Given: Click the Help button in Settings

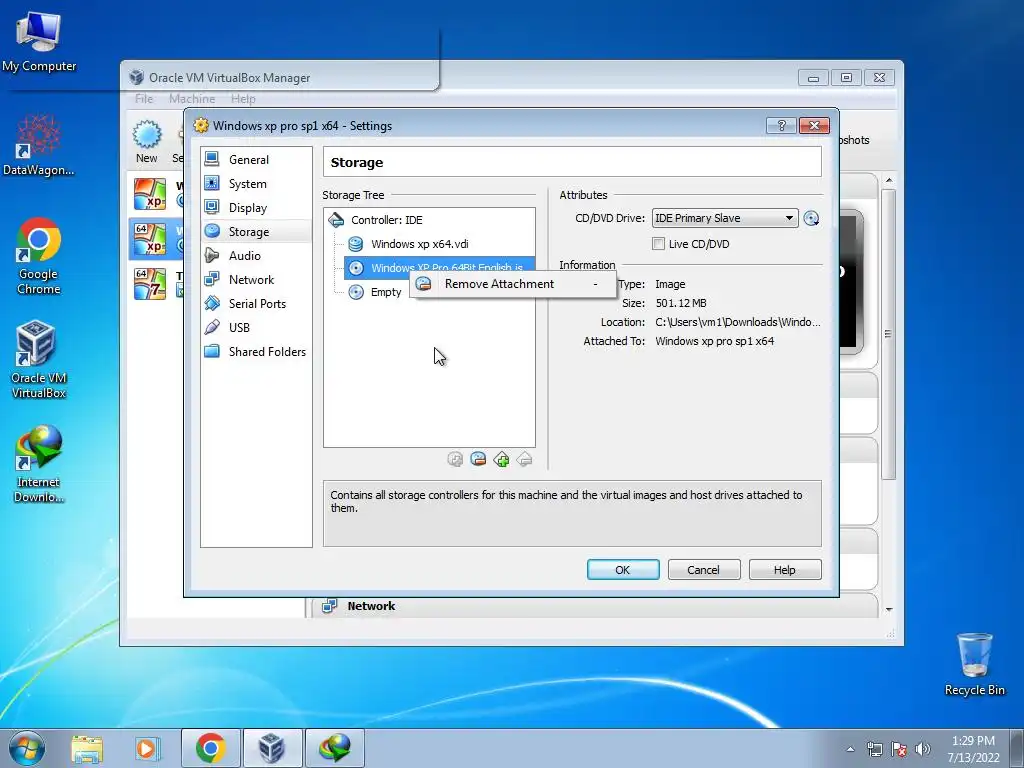Looking at the screenshot, I should pyautogui.click(x=785, y=569).
